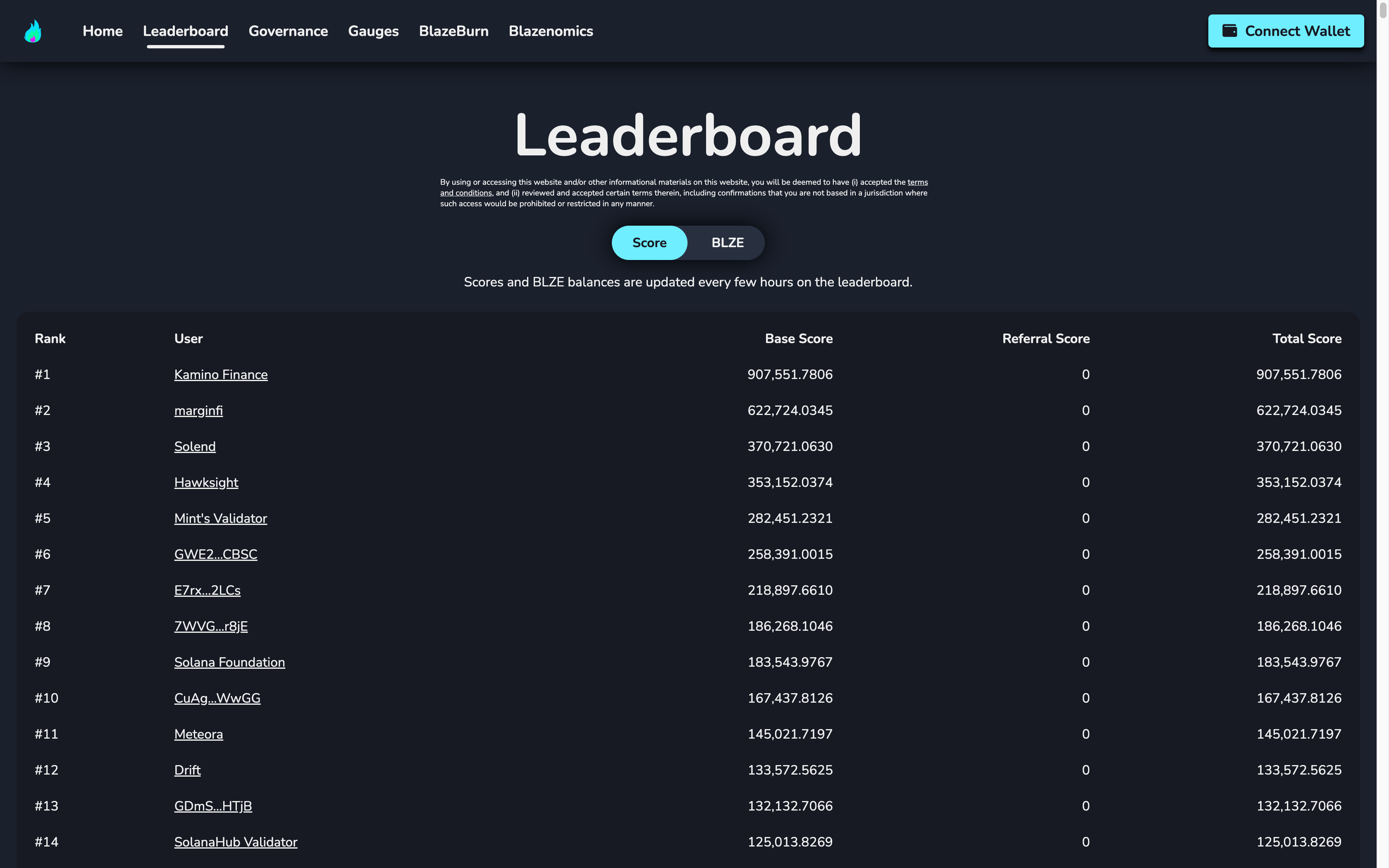The width and height of the screenshot is (1389, 868).
Task: Click base score 145,021.7197
Action: [790, 734]
